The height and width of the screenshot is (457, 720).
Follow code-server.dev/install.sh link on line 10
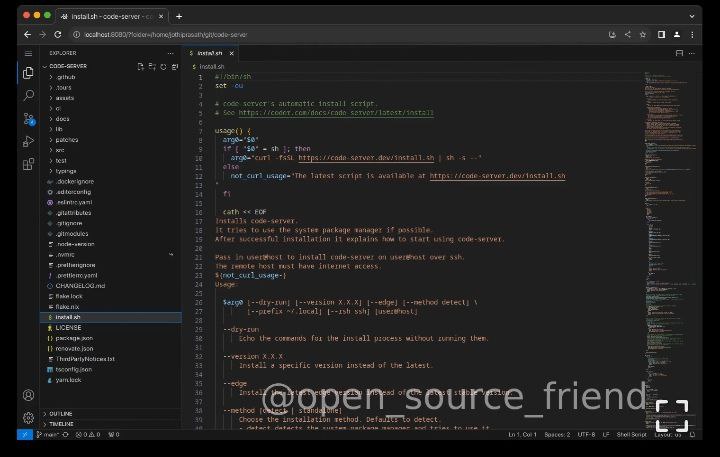click(x=366, y=158)
